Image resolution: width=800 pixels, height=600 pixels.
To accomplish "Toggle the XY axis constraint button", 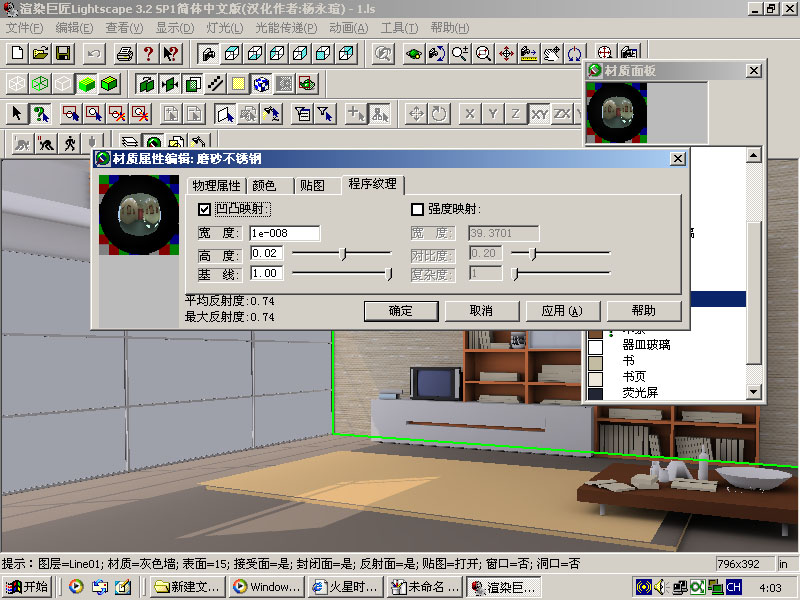I will pyautogui.click(x=540, y=114).
